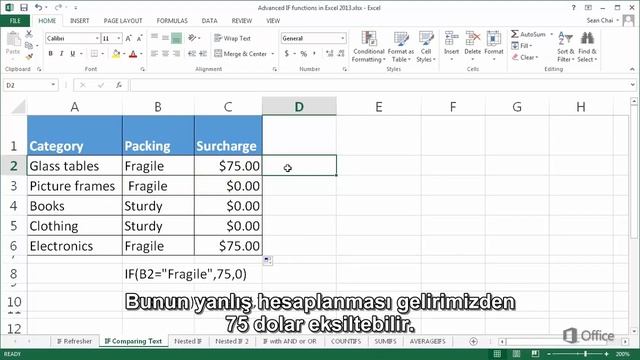
Task: Open Cell Styles gallery
Action: tap(426, 47)
